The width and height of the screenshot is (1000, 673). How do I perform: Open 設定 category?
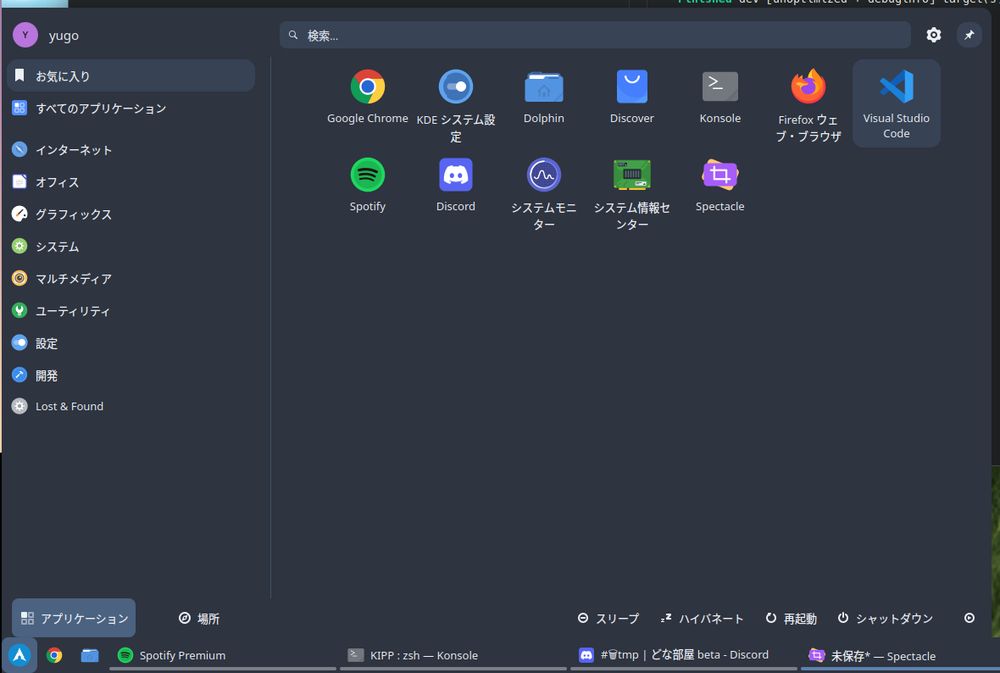point(131,343)
